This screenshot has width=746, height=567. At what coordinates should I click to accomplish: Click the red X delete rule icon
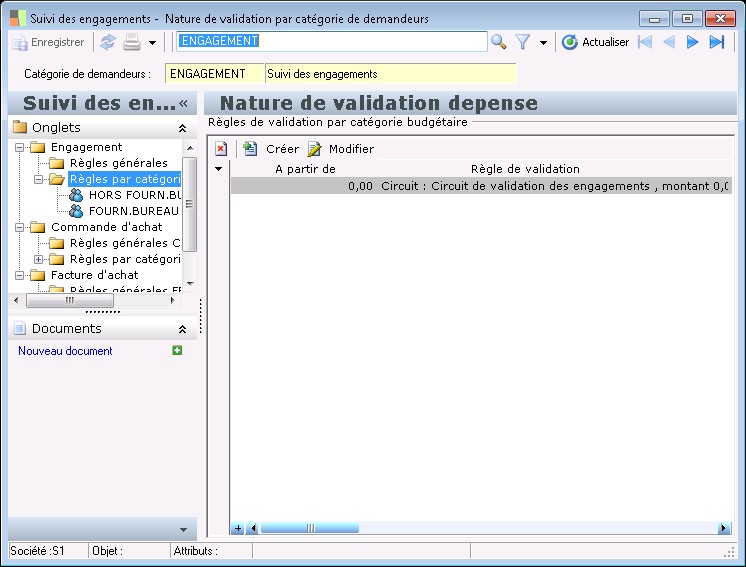tap(221, 149)
